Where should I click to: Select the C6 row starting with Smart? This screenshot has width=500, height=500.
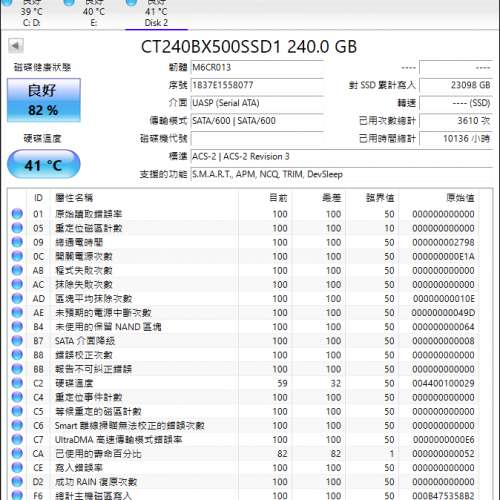click(x=250, y=425)
